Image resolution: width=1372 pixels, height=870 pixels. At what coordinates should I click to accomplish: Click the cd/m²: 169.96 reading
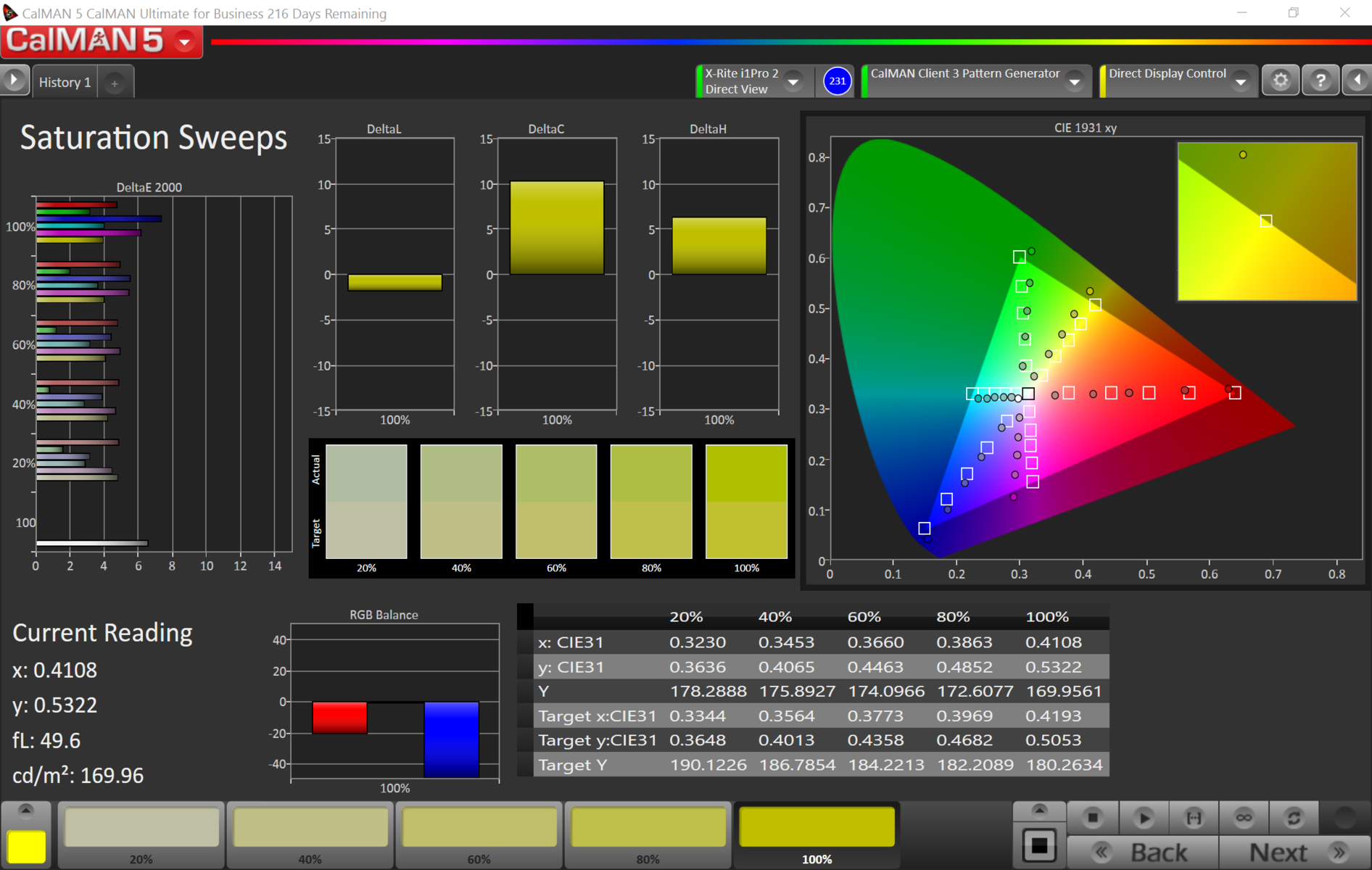point(78,776)
